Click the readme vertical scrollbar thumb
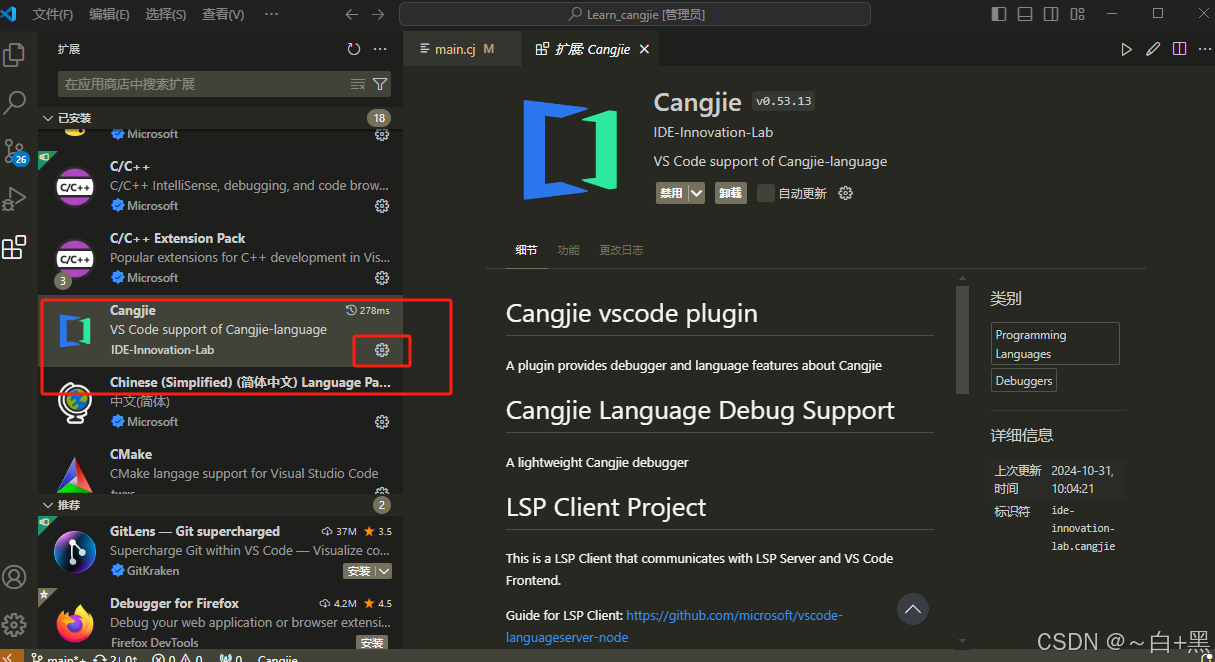This screenshot has height=662, width=1215. [963, 340]
